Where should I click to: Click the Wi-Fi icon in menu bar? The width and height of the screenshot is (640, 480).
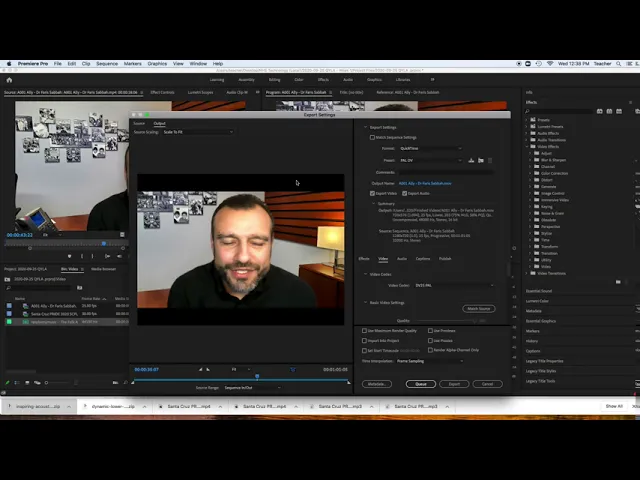[x=550, y=64]
